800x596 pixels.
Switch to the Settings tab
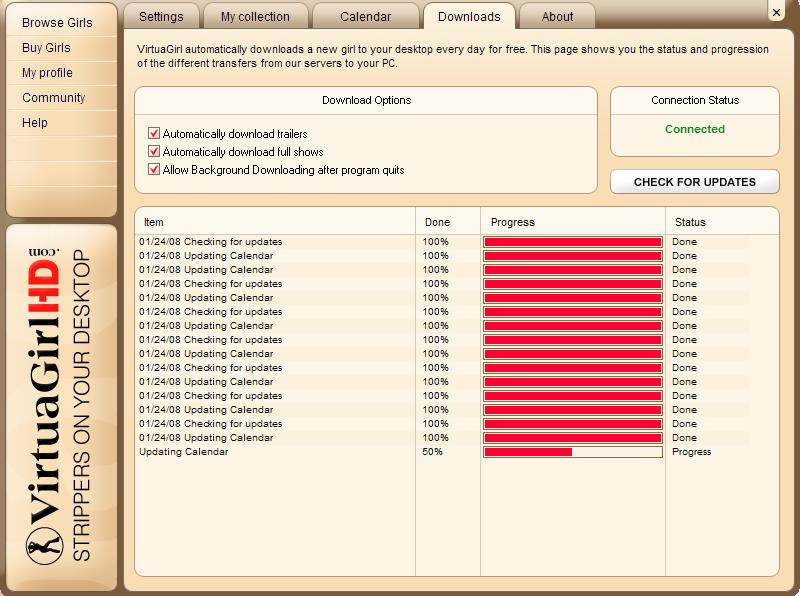[161, 16]
